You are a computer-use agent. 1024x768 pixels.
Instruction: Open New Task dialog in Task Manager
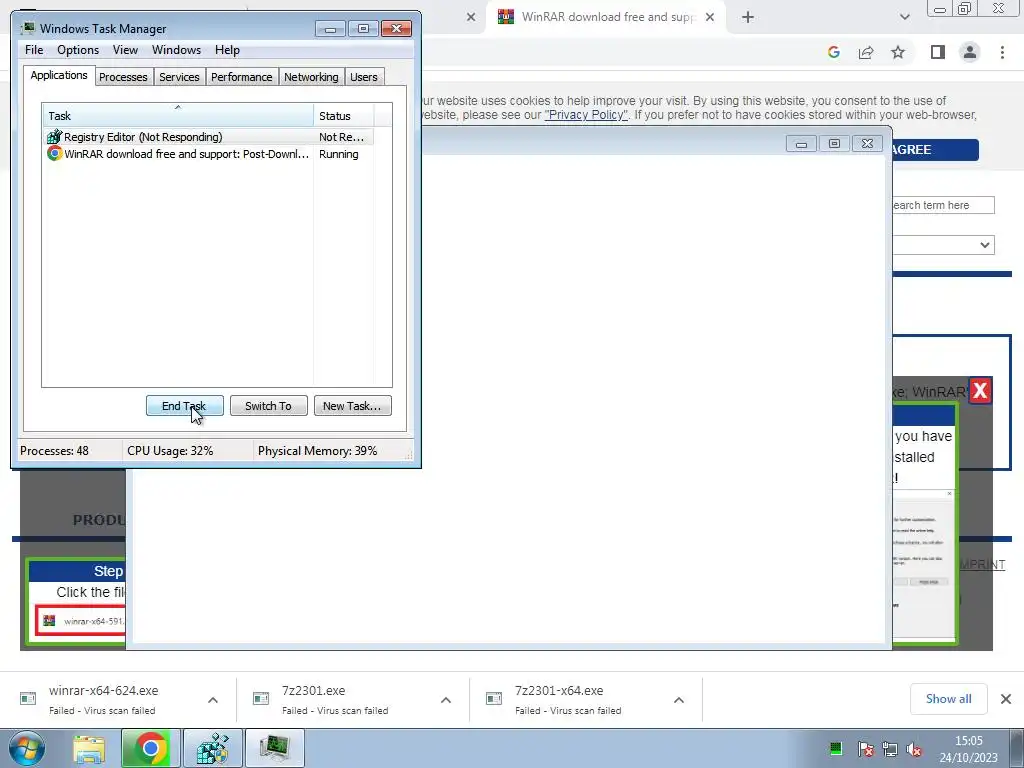[x=352, y=406]
